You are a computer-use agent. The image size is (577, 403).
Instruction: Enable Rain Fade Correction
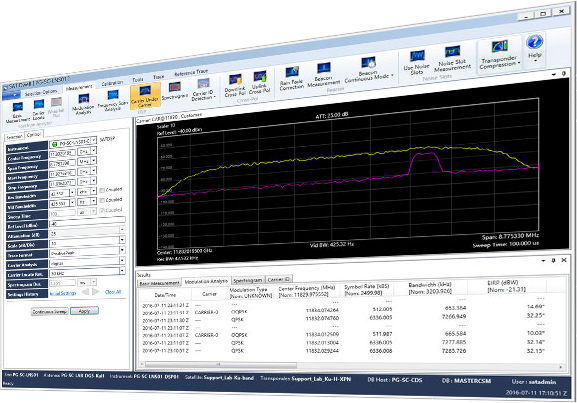coord(292,78)
